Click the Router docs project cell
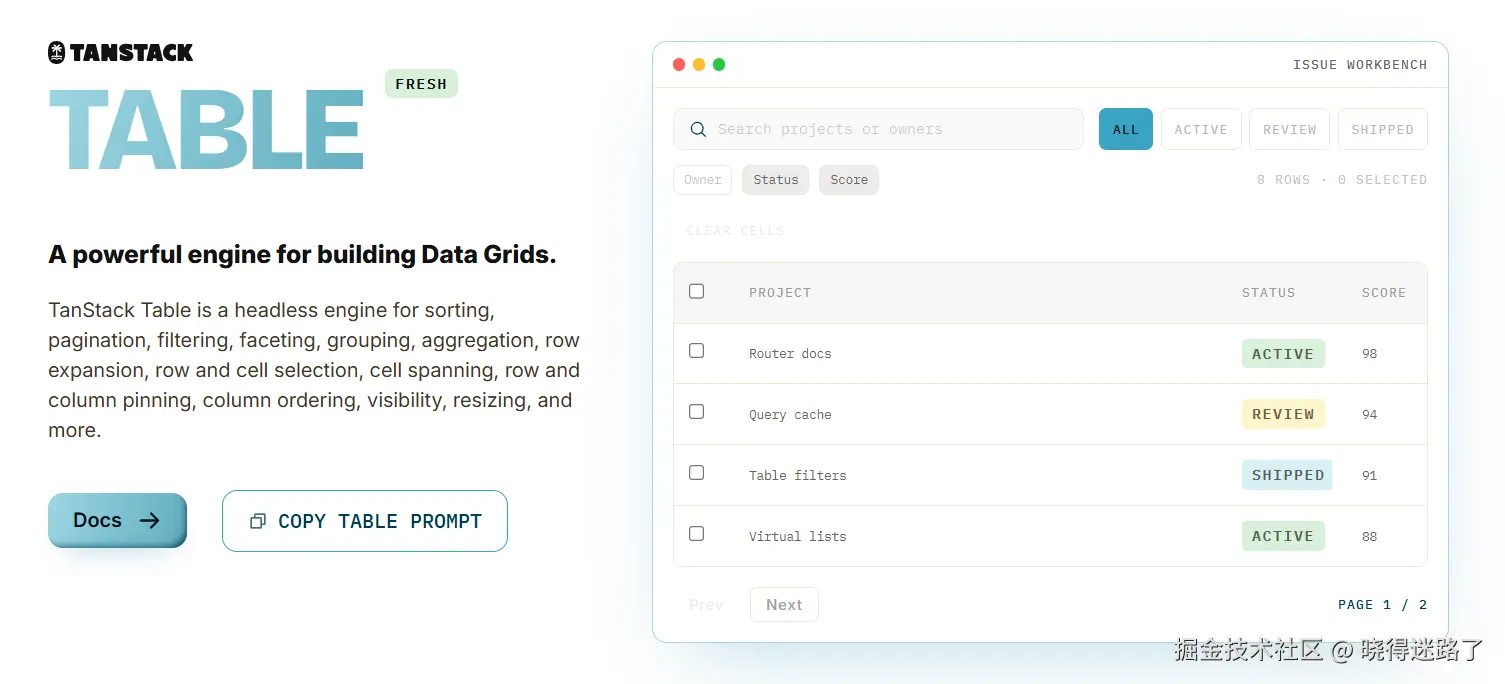Screen dimensions: 1505x684 pyautogui.click(x=790, y=354)
